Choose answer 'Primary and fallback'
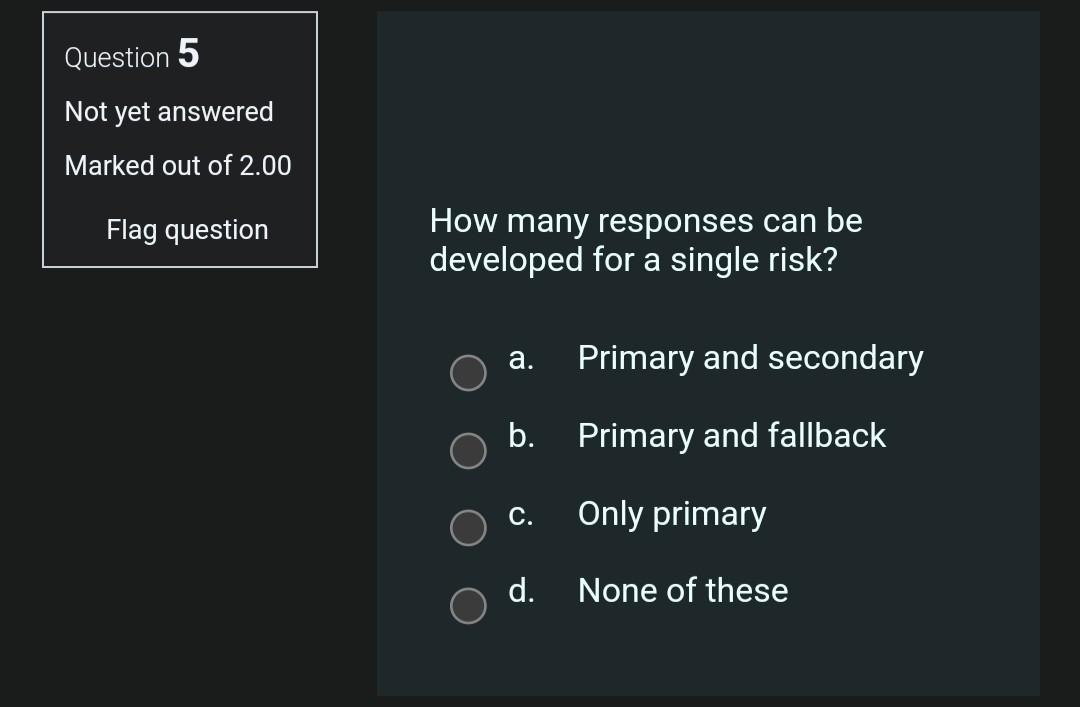Screen dimensions: 1080x707 732,436
